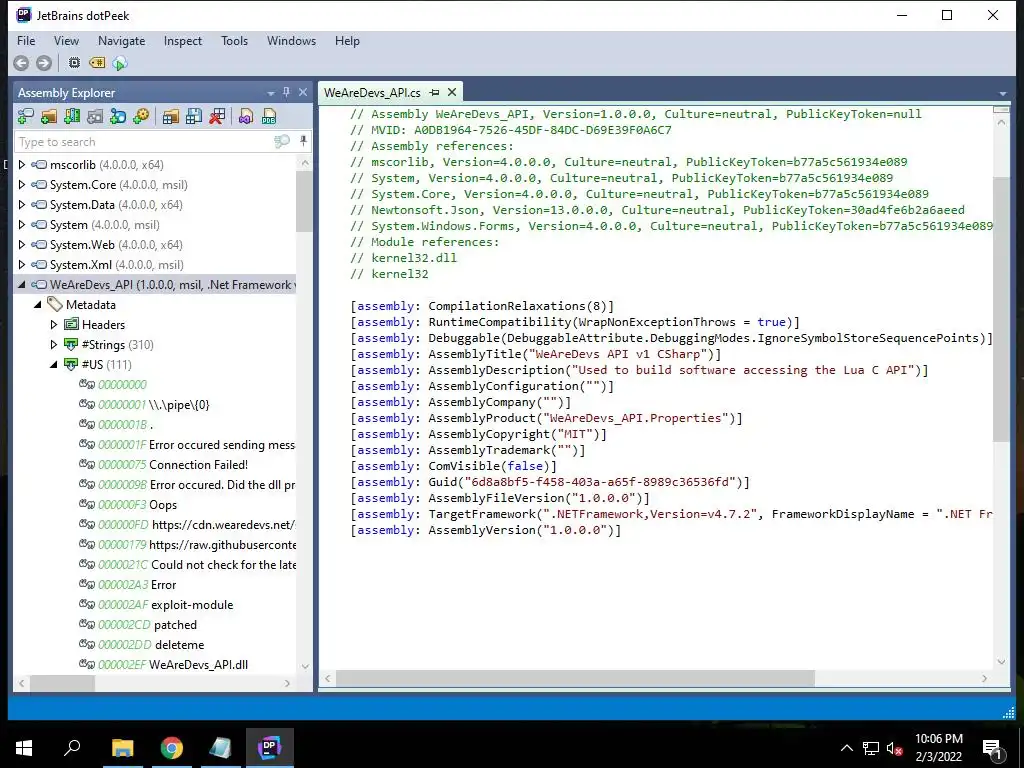The image size is (1024, 768).
Task: Select the #US (111) tree item
Action: pos(106,364)
